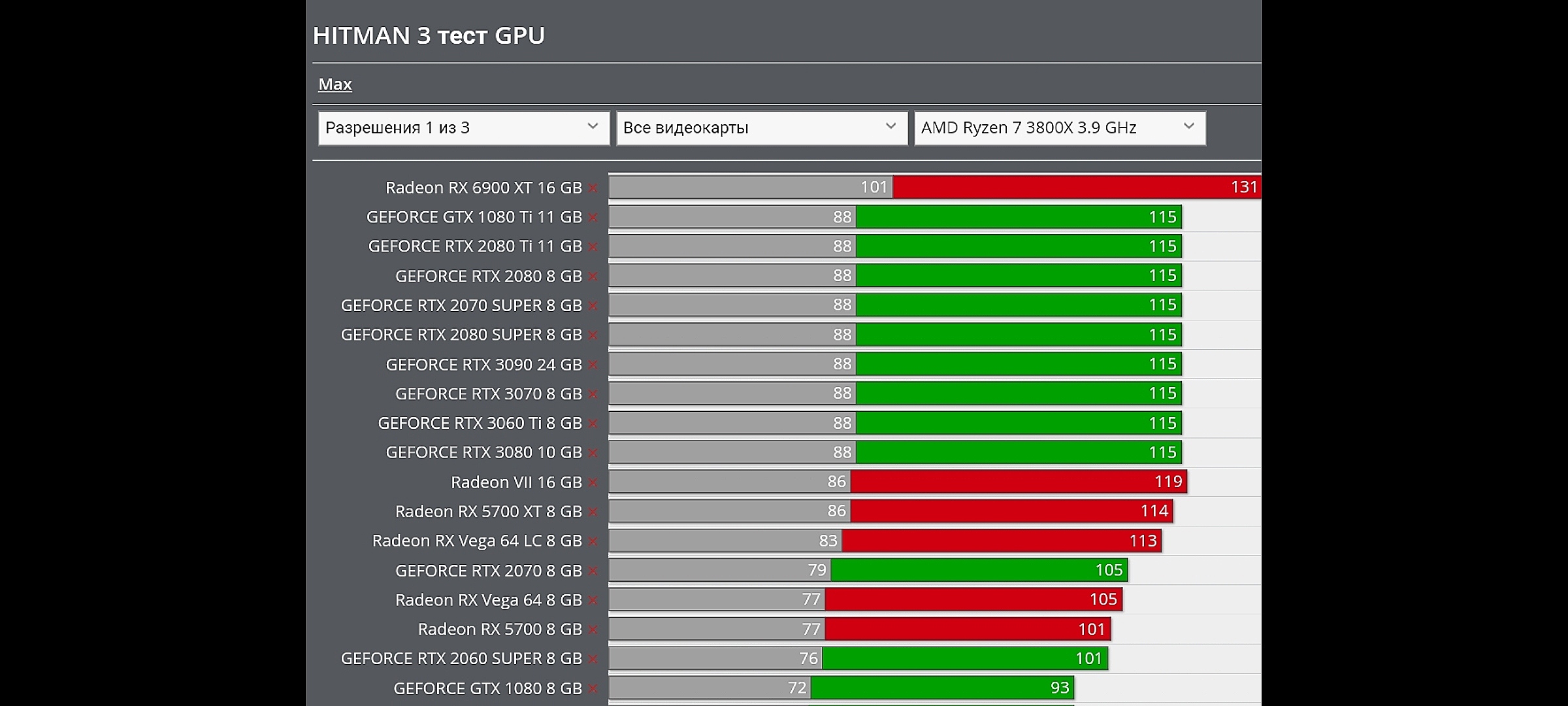The image size is (1568, 706).
Task: Click red 131 bar for RX 6900 XT
Action: (x=1075, y=187)
